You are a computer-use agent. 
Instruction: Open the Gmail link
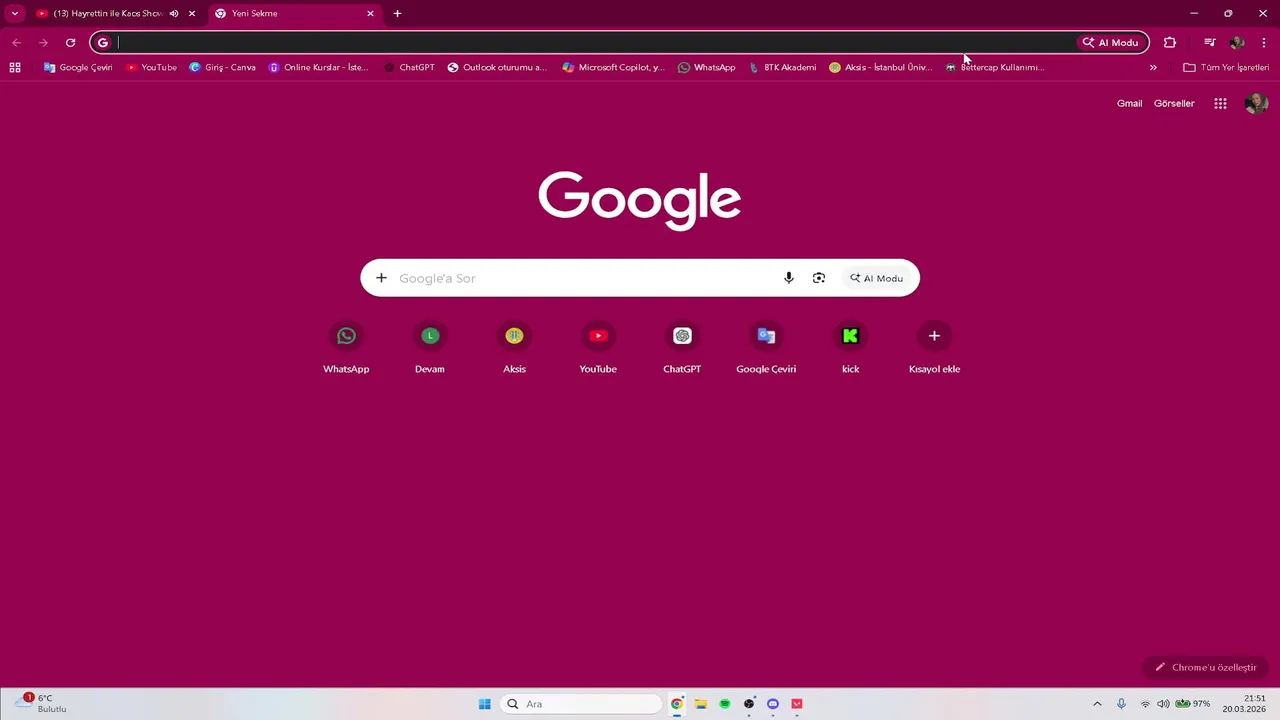coord(1129,103)
